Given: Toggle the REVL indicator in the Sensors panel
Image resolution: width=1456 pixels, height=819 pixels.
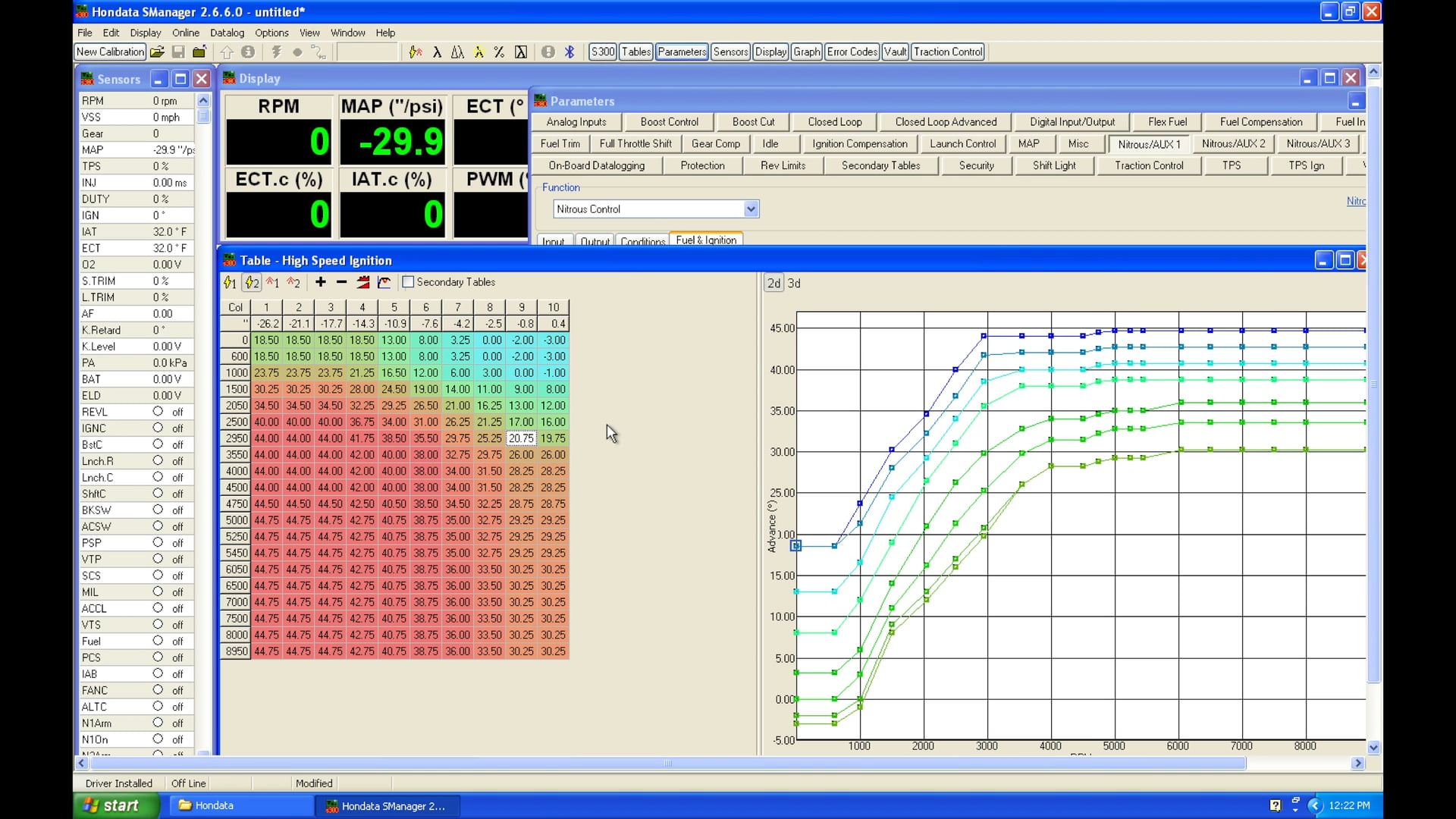Looking at the screenshot, I should [158, 412].
